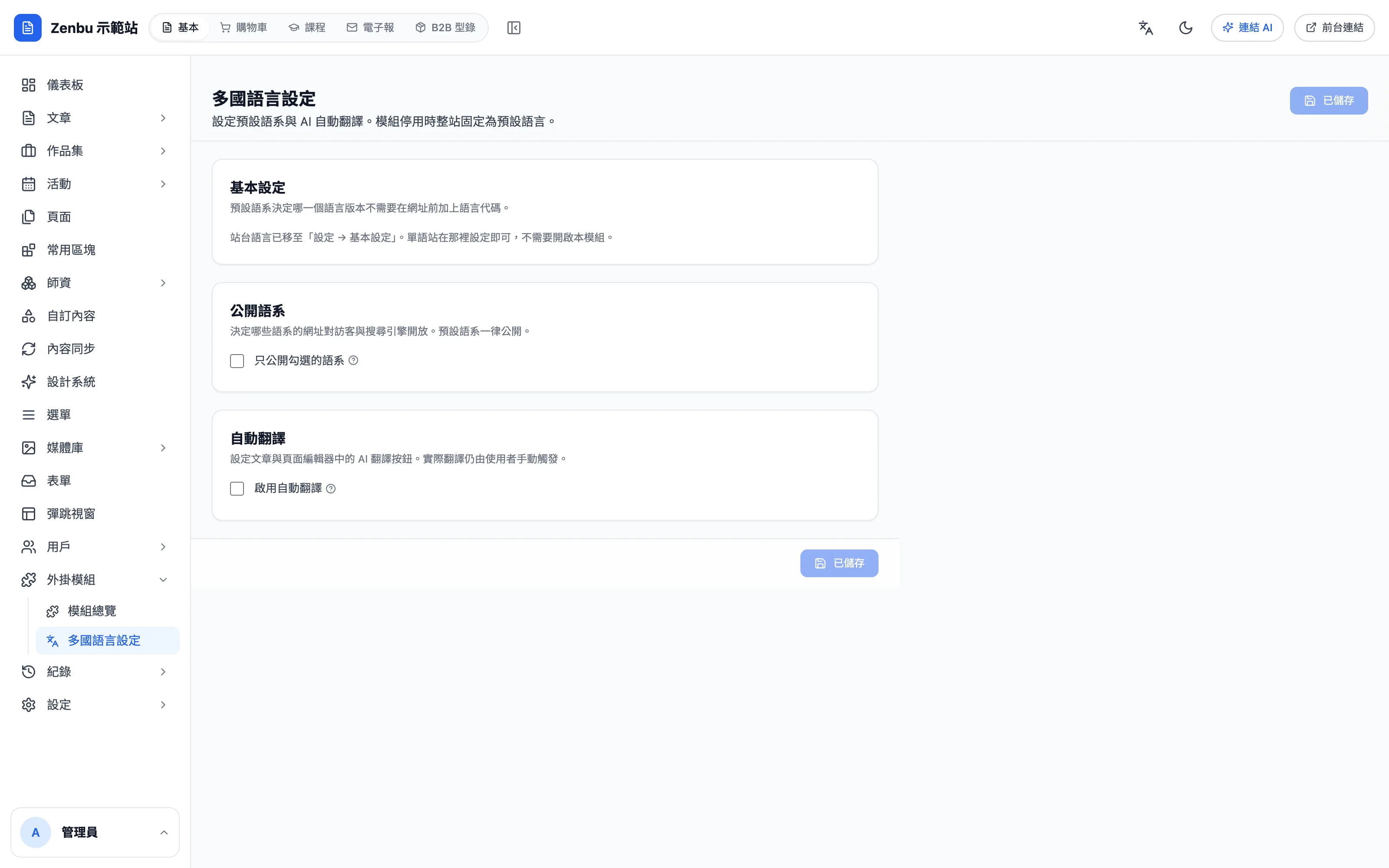This screenshot has width=1389, height=868.
Task: Open 表單 inbox icon
Action: (x=29, y=481)
